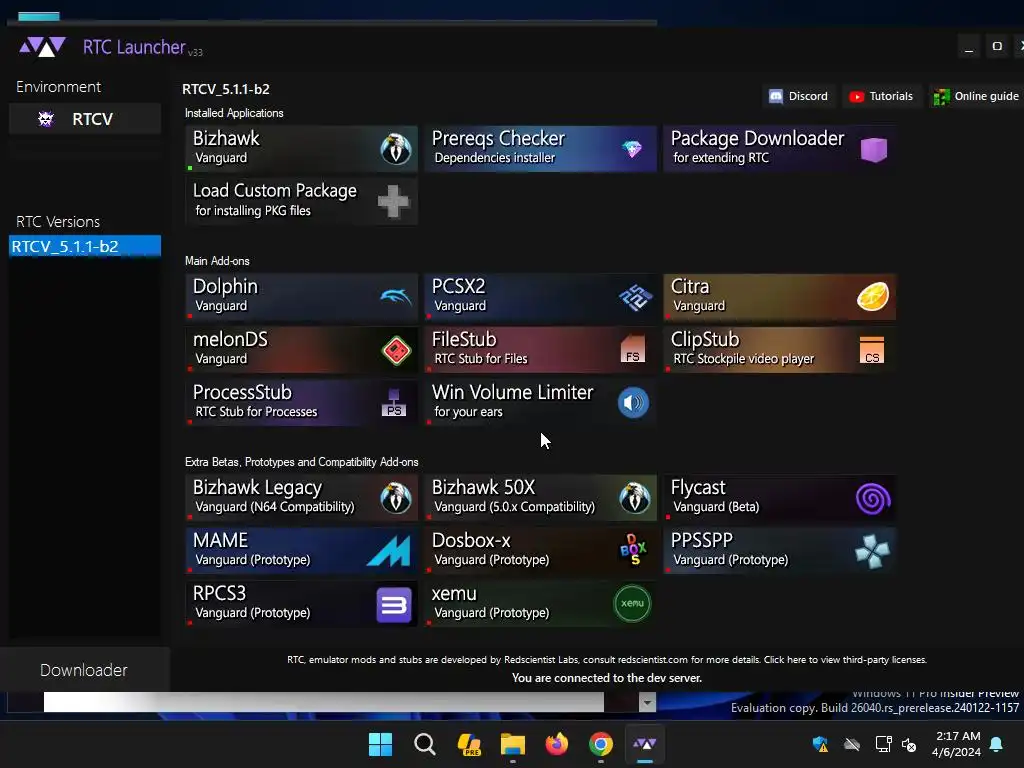Click the Bizhawk 50X icon
The height and width of the screenshot is (768, 1024).
coord(635,498)
